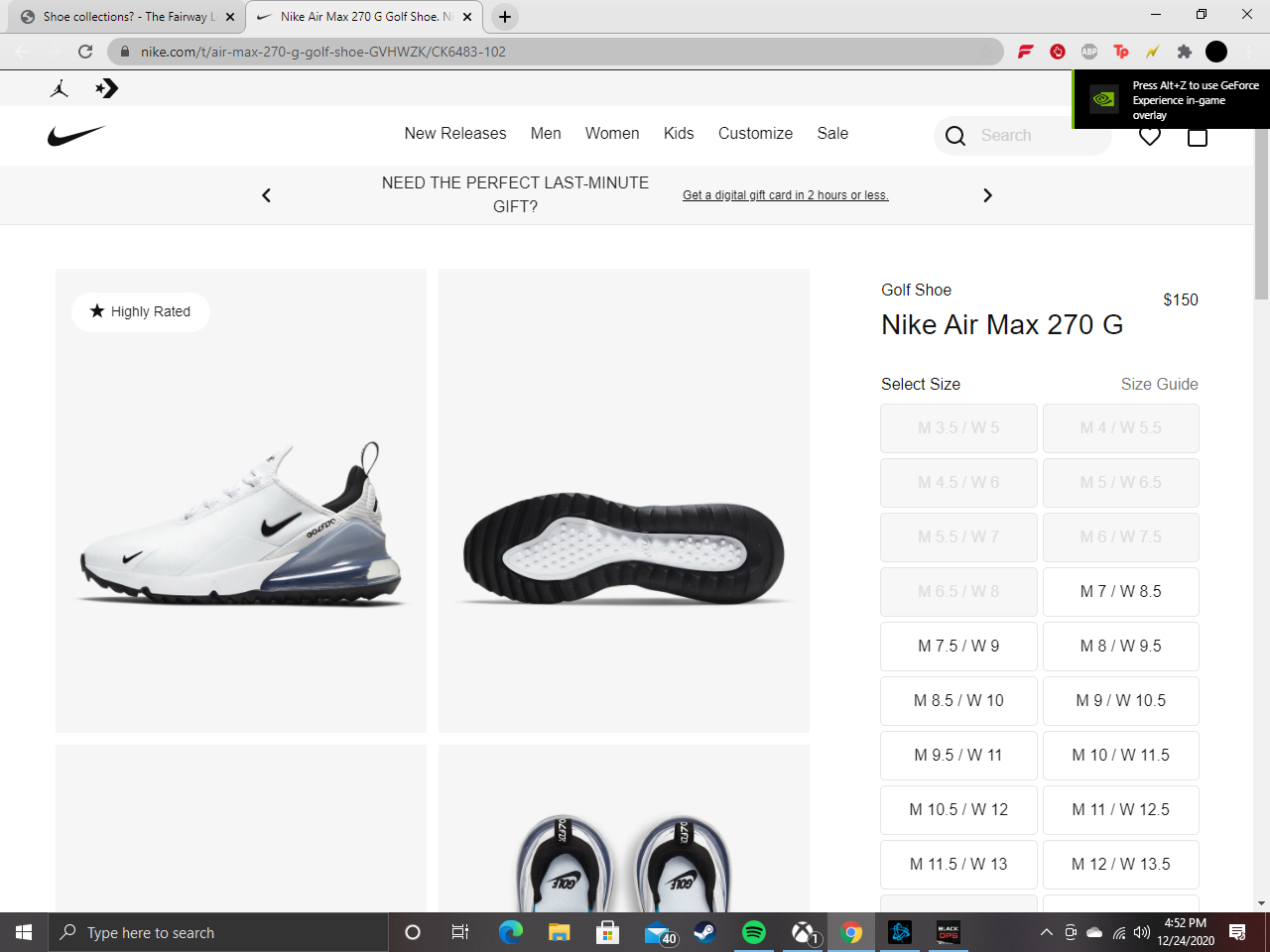Select size M 7 / W 8.5
This screenshot has width=1270, height=952.
(x=1121, y=592)
